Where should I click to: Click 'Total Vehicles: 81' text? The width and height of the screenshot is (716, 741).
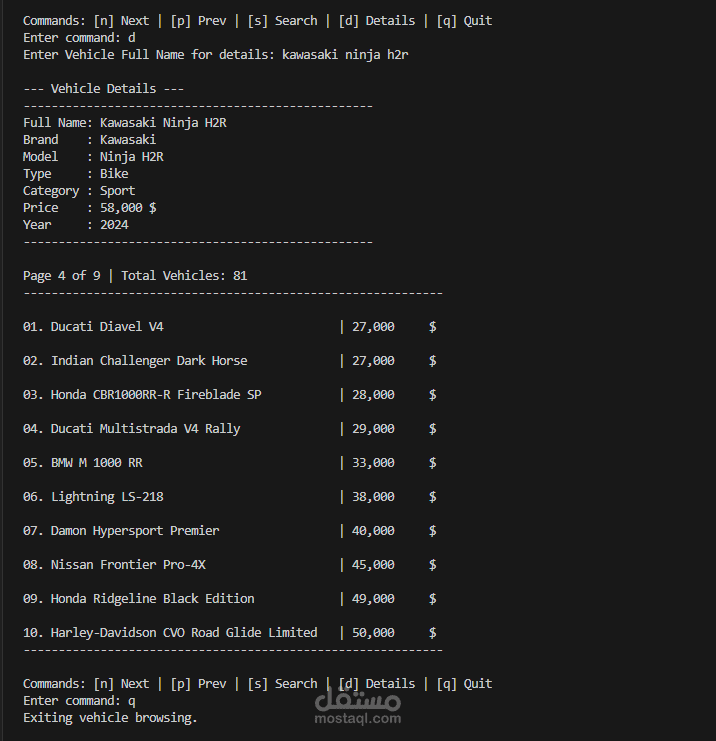[184, 276]
